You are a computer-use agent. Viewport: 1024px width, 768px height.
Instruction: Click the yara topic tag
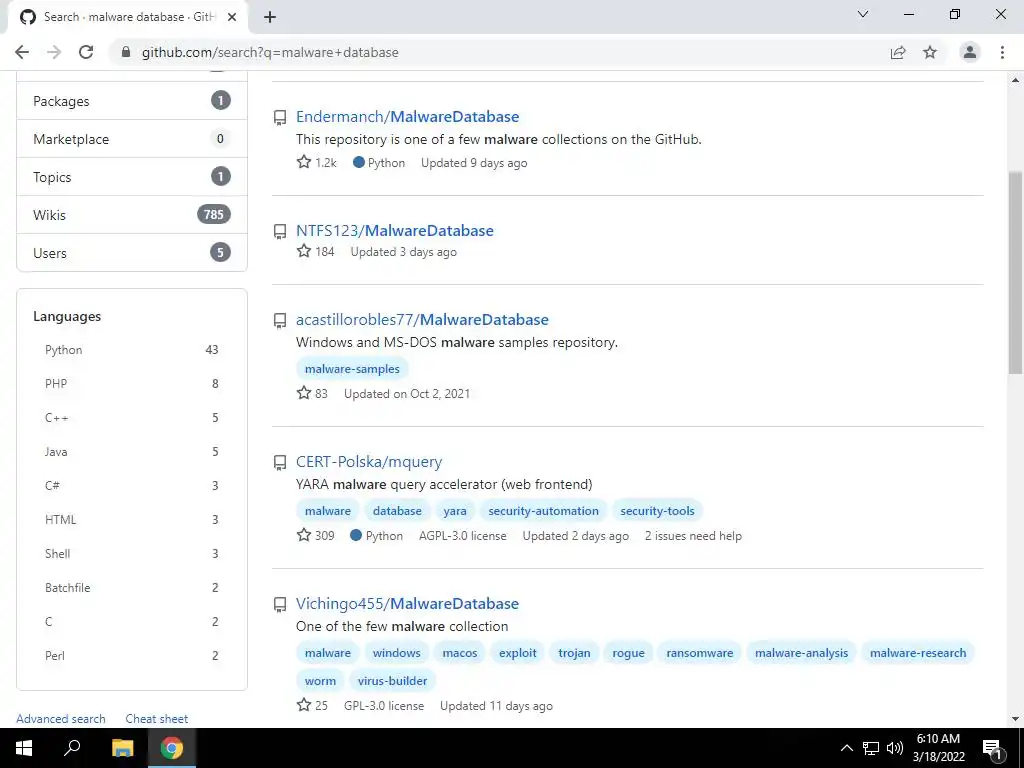tap(455, 511)
